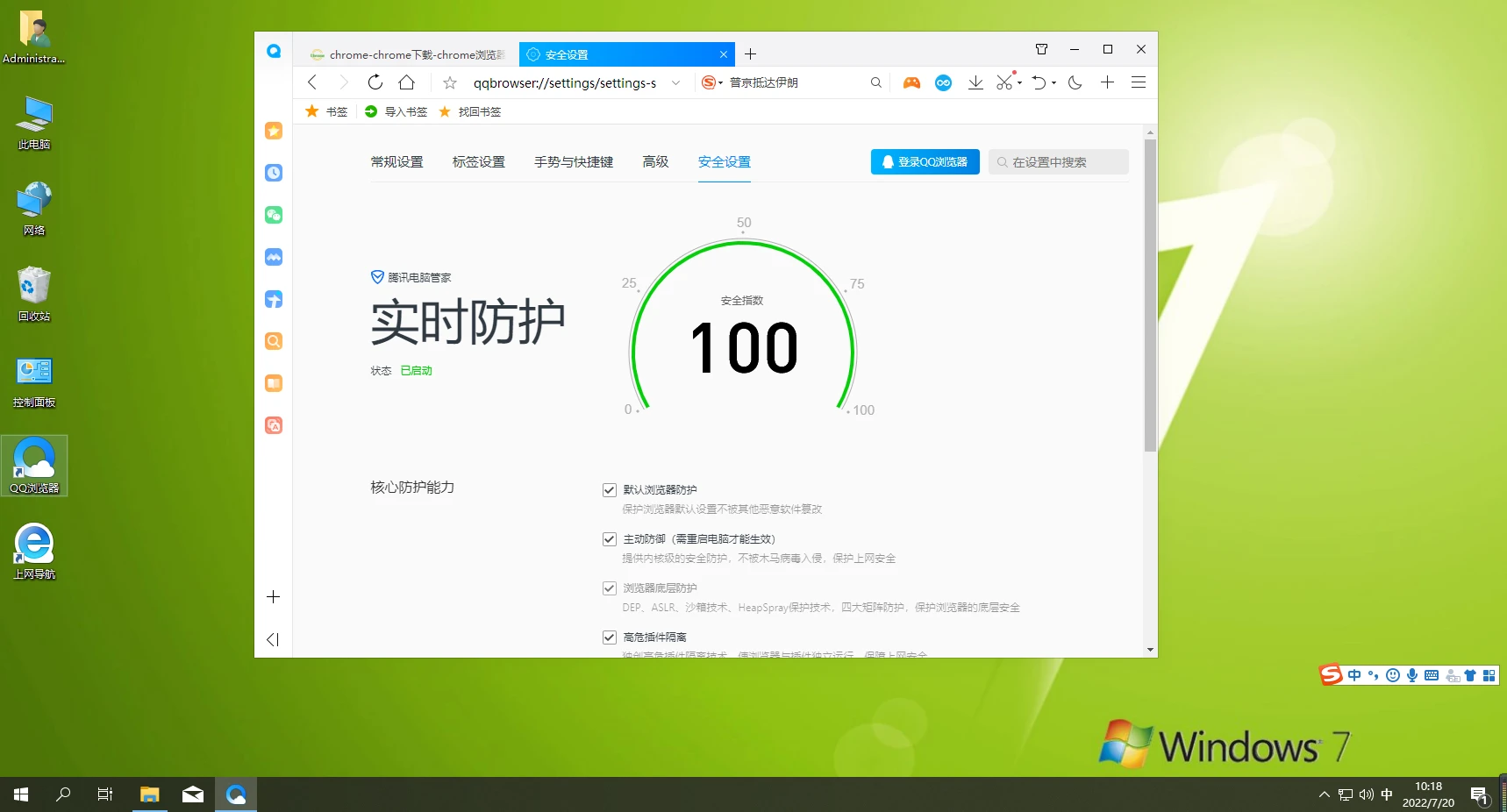Open the favorites star in the sidebar
Viewport: 1507px width, 812px height.
(x=274, y=131)
